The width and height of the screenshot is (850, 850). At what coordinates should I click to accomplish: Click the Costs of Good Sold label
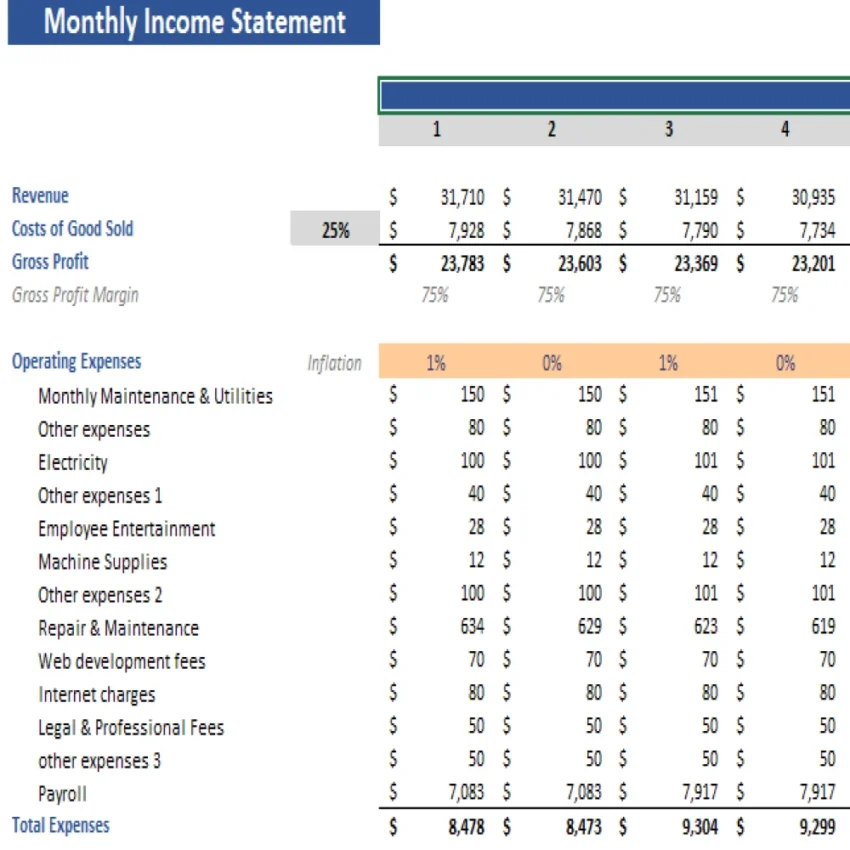point(72,228)
